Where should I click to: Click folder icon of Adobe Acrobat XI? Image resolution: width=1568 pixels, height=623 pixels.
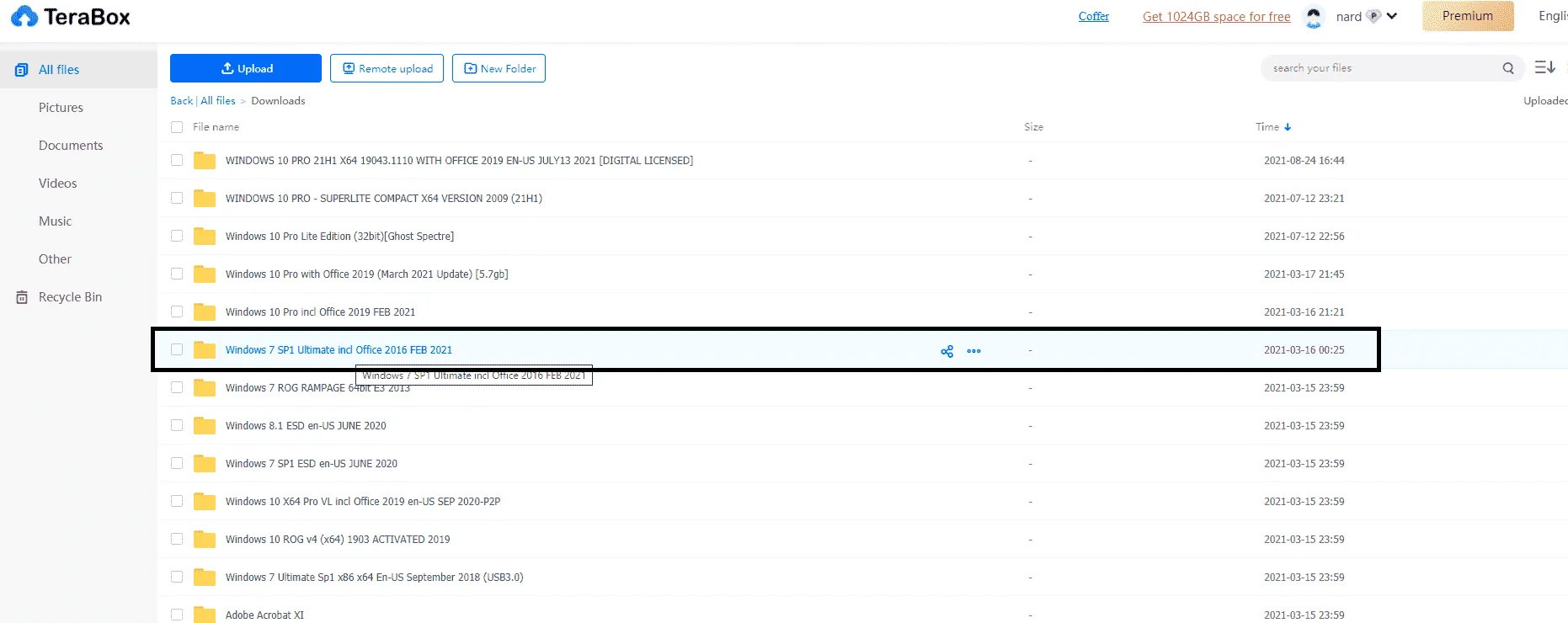coord(205,615)
